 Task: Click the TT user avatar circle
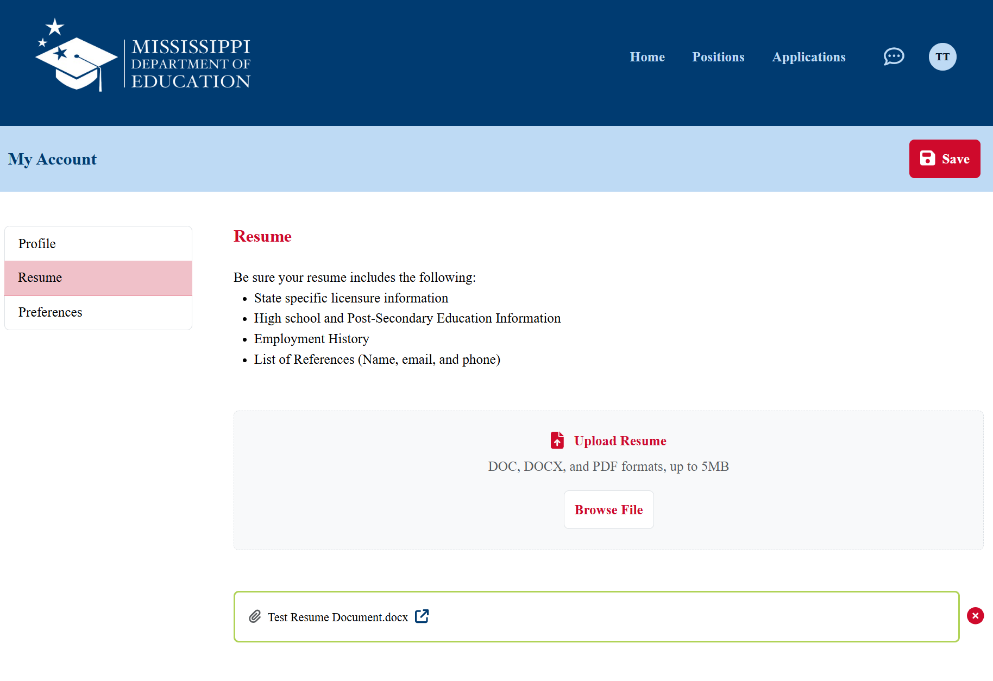coord(942,57)
